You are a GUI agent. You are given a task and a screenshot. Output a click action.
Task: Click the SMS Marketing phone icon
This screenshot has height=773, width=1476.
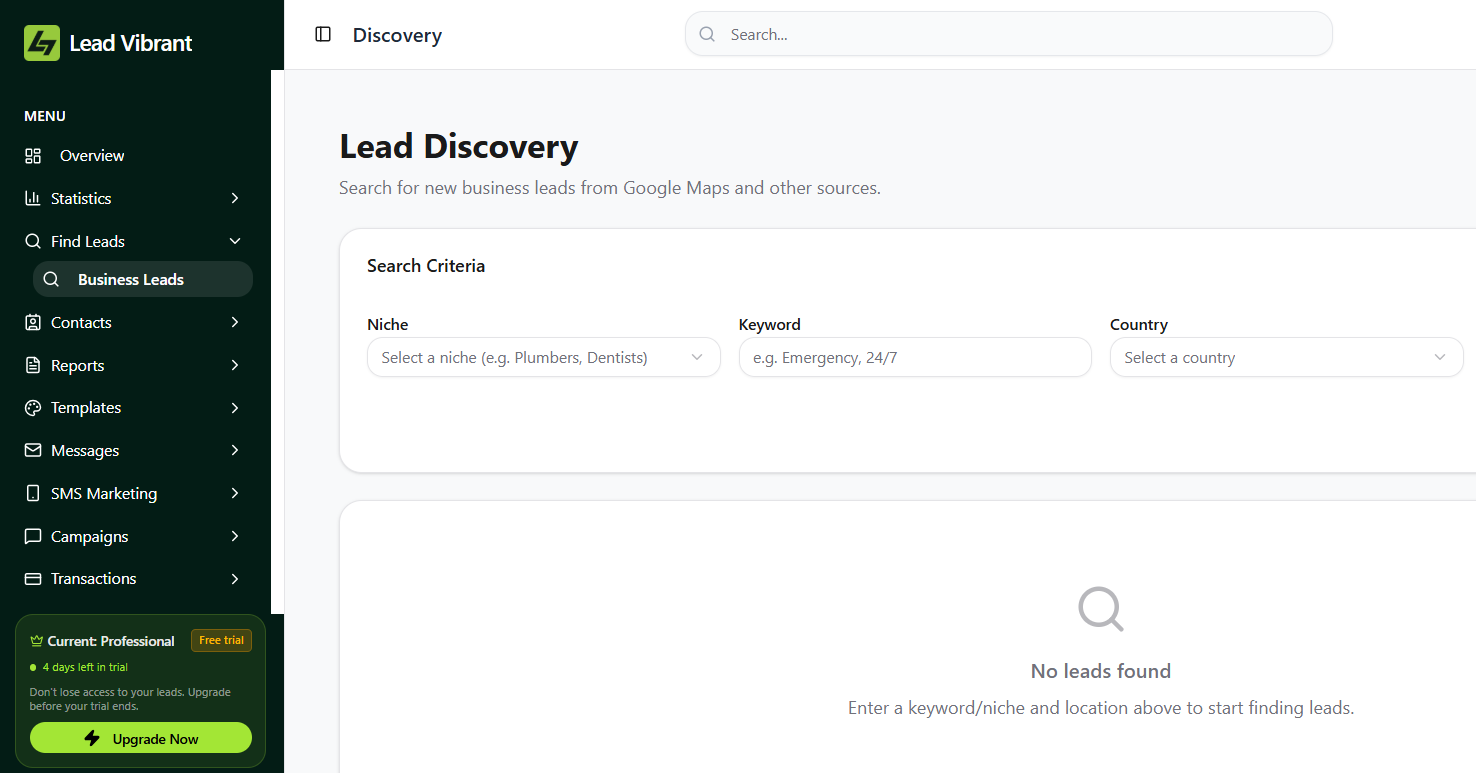point(33,493)
